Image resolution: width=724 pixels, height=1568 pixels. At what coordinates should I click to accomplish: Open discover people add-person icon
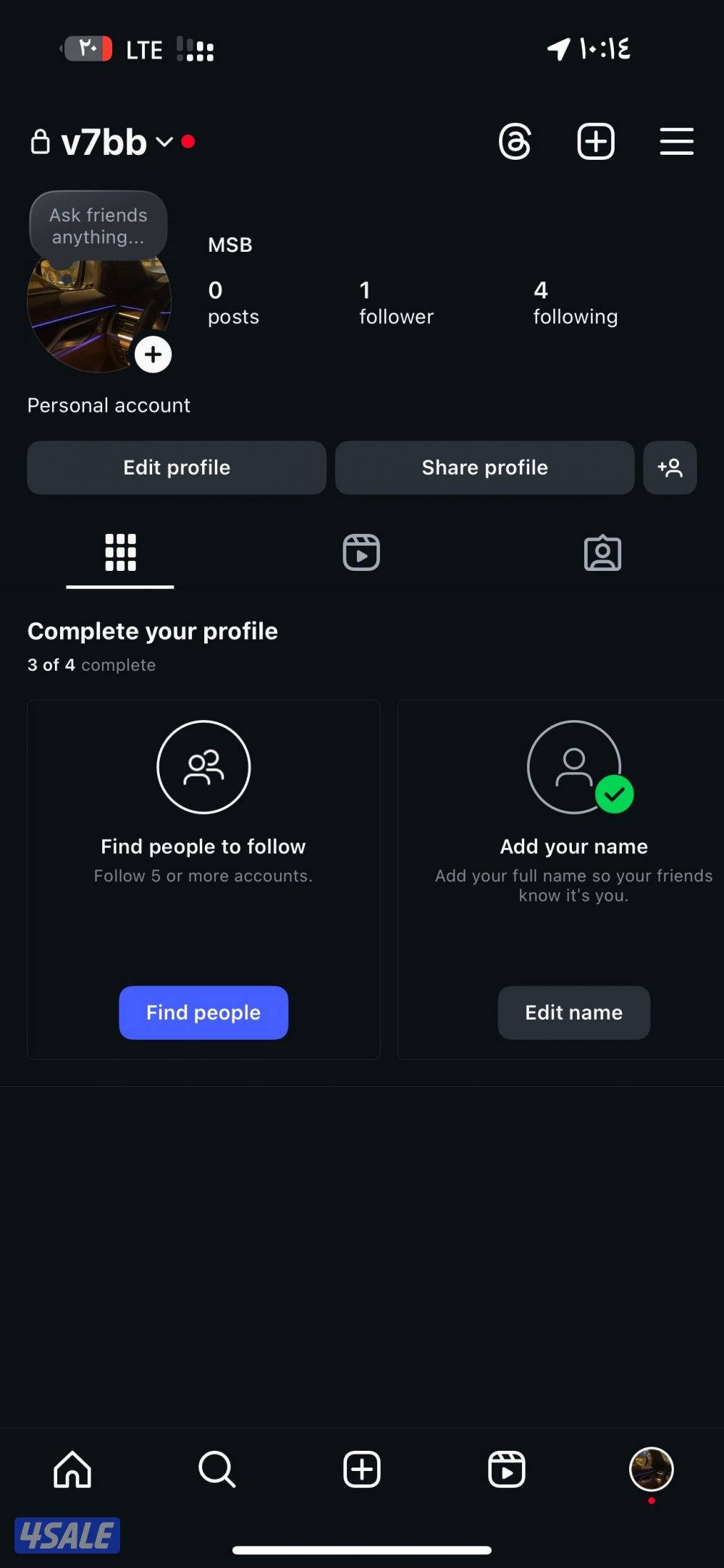coord(670,467)
